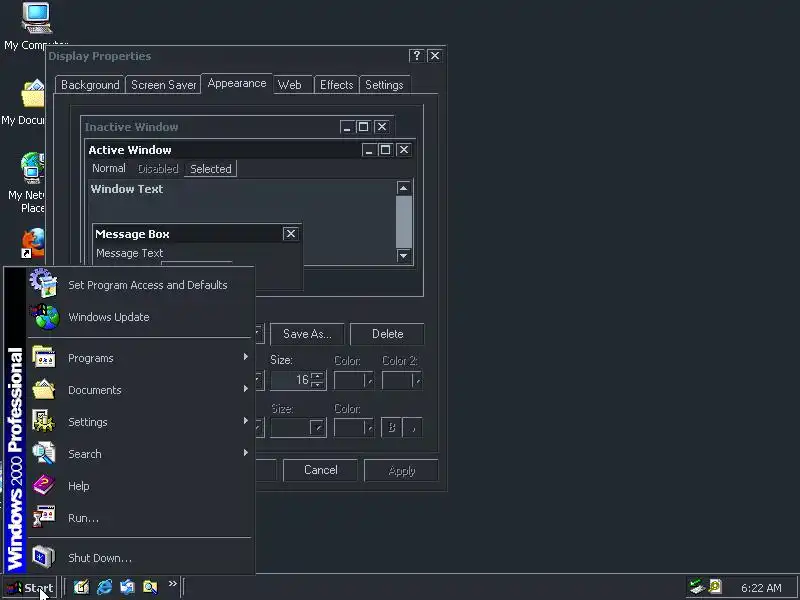Select Shut Down... in Start menu

click(x=140, y=558)
